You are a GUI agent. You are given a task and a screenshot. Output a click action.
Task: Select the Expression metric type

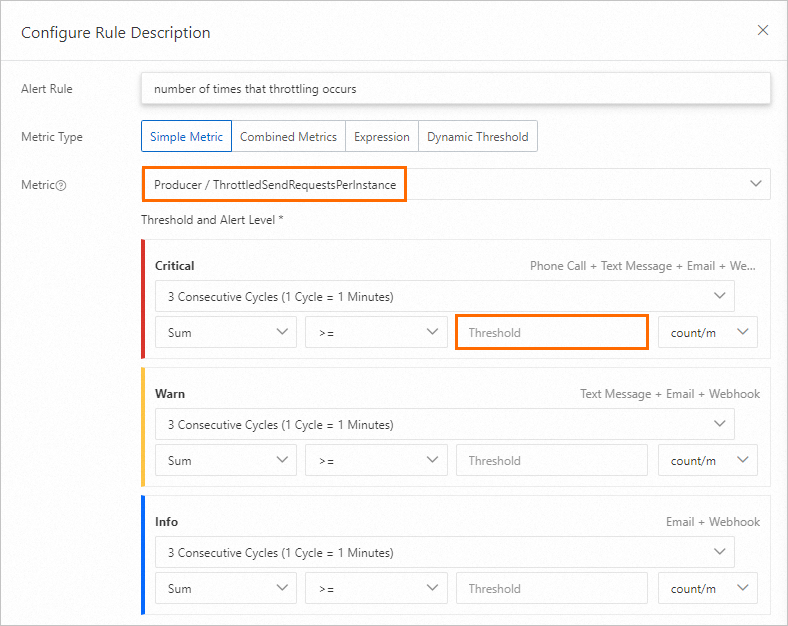pyautogui.click(x=382, y=137)
